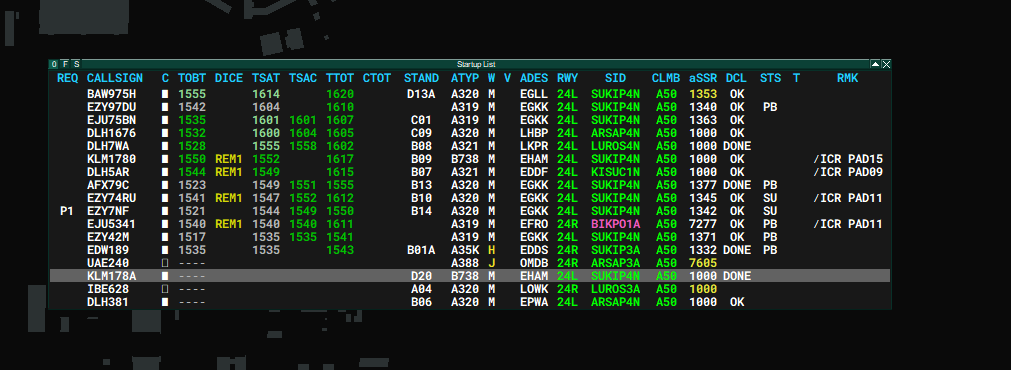Click the LUROS4N SID for DLH7WA

pos(615,146)
